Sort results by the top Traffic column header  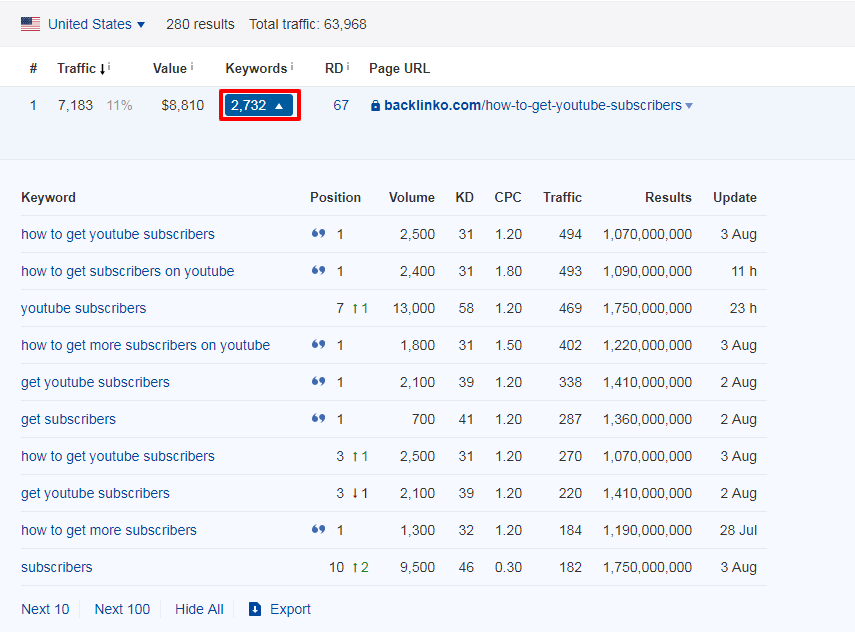coord(76,69)
